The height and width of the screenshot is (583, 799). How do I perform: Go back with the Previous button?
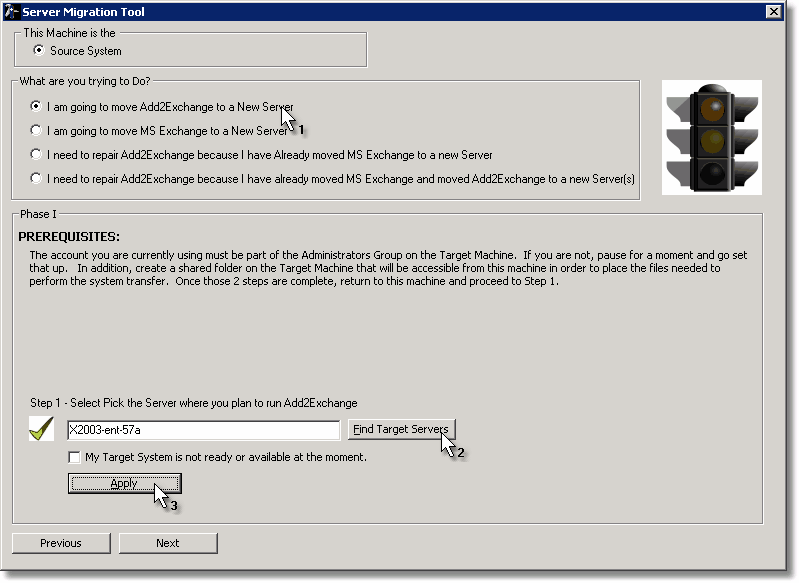(61, 543)
